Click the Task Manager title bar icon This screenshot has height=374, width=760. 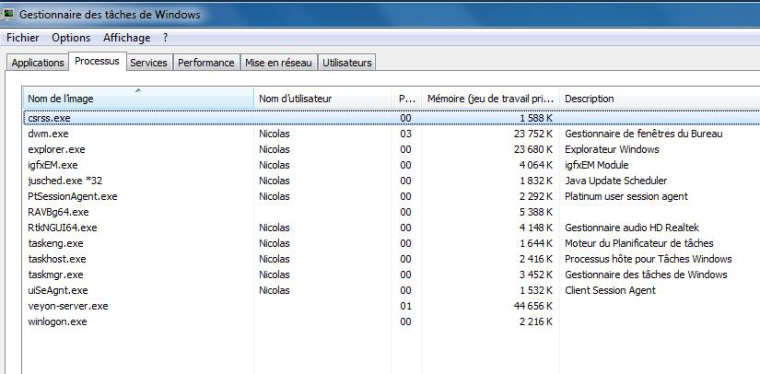8,14
